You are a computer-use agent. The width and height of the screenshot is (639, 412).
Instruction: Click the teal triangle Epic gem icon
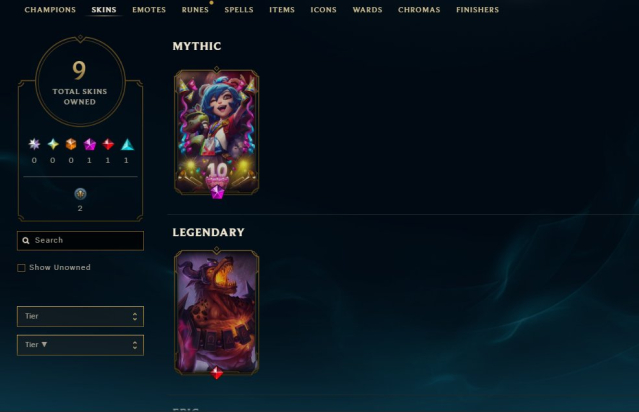pos(127,145)
